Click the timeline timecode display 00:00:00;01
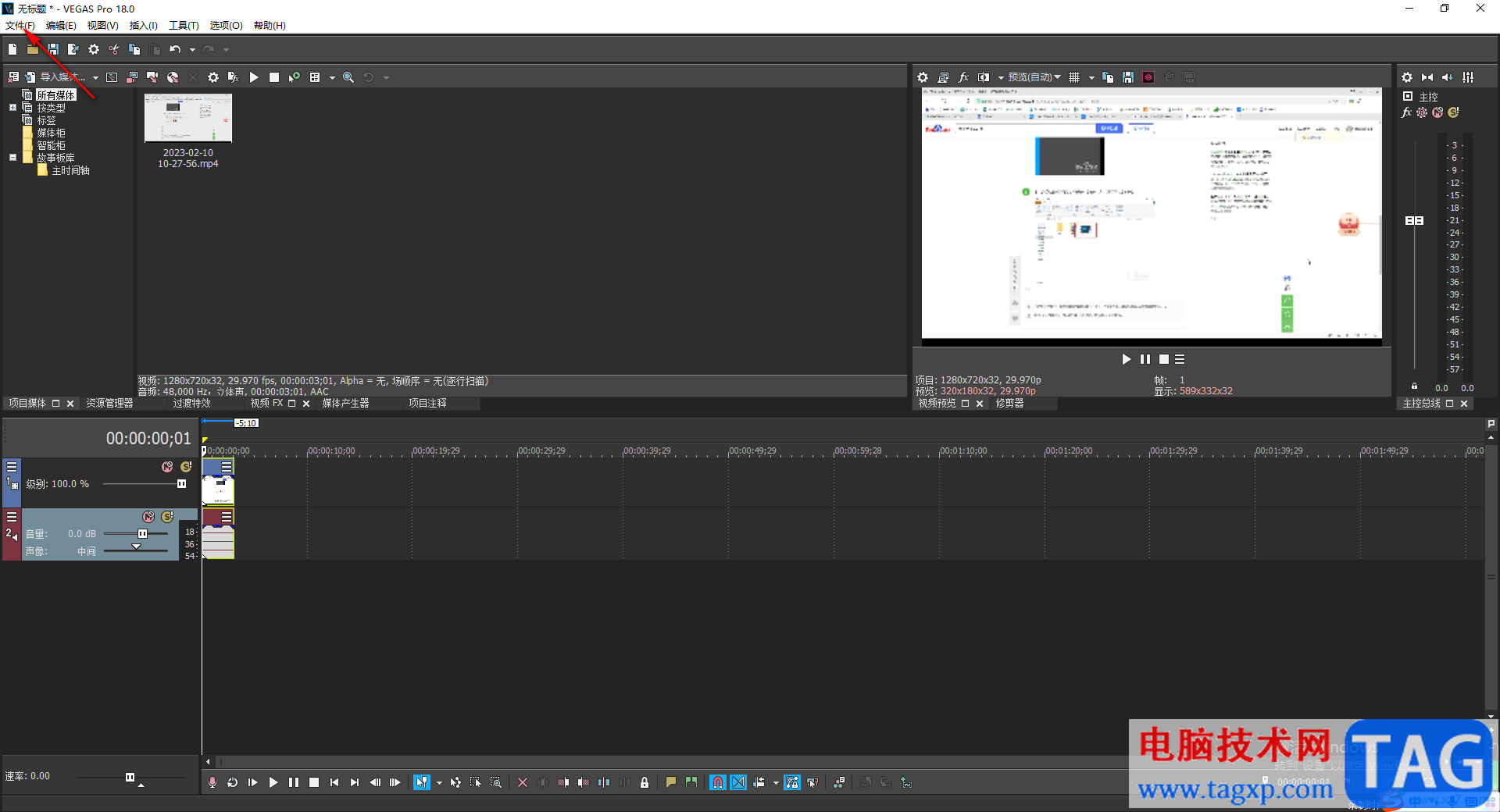Image resolution: width=1500 pixels, height=812 pixels. point(148,439)
